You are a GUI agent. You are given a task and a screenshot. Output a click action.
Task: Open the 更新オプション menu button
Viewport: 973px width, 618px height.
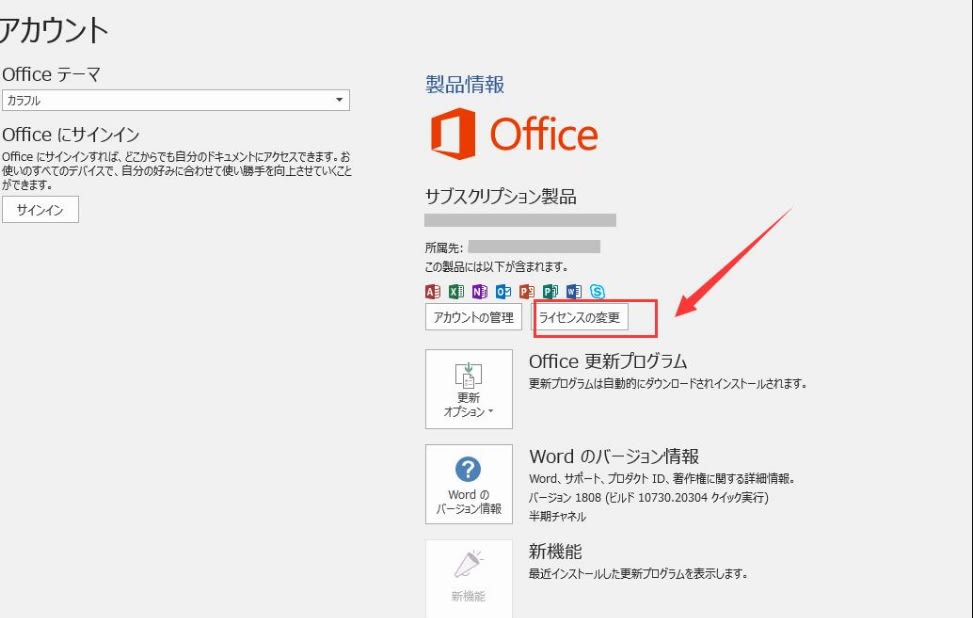[x=469, y=389]
